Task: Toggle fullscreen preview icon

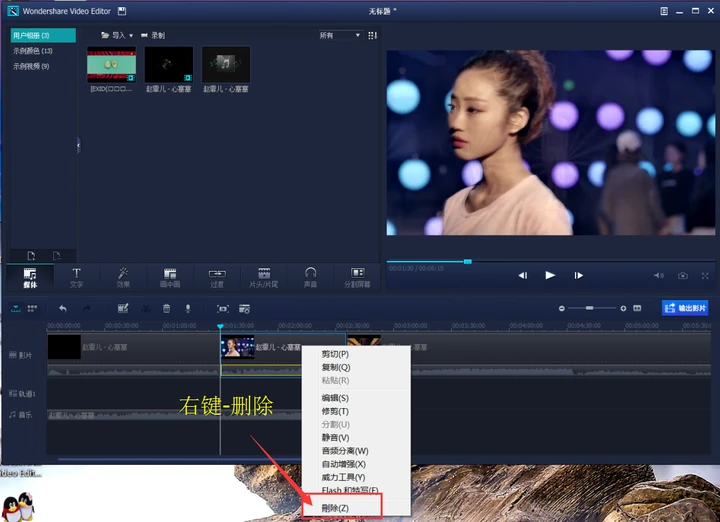Action: pos(707,275)
